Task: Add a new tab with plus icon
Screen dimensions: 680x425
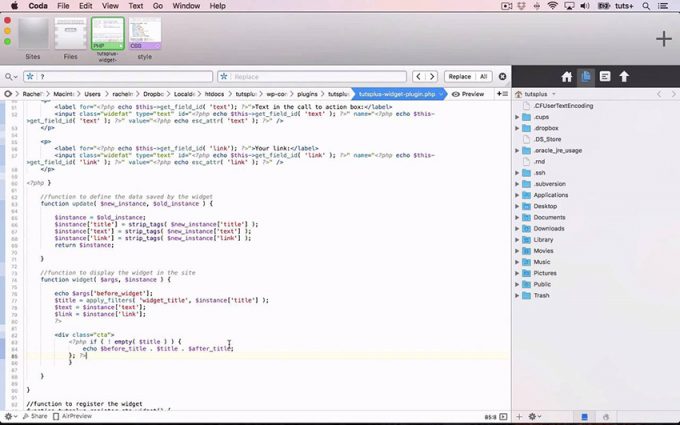Action: pos(662,38)
